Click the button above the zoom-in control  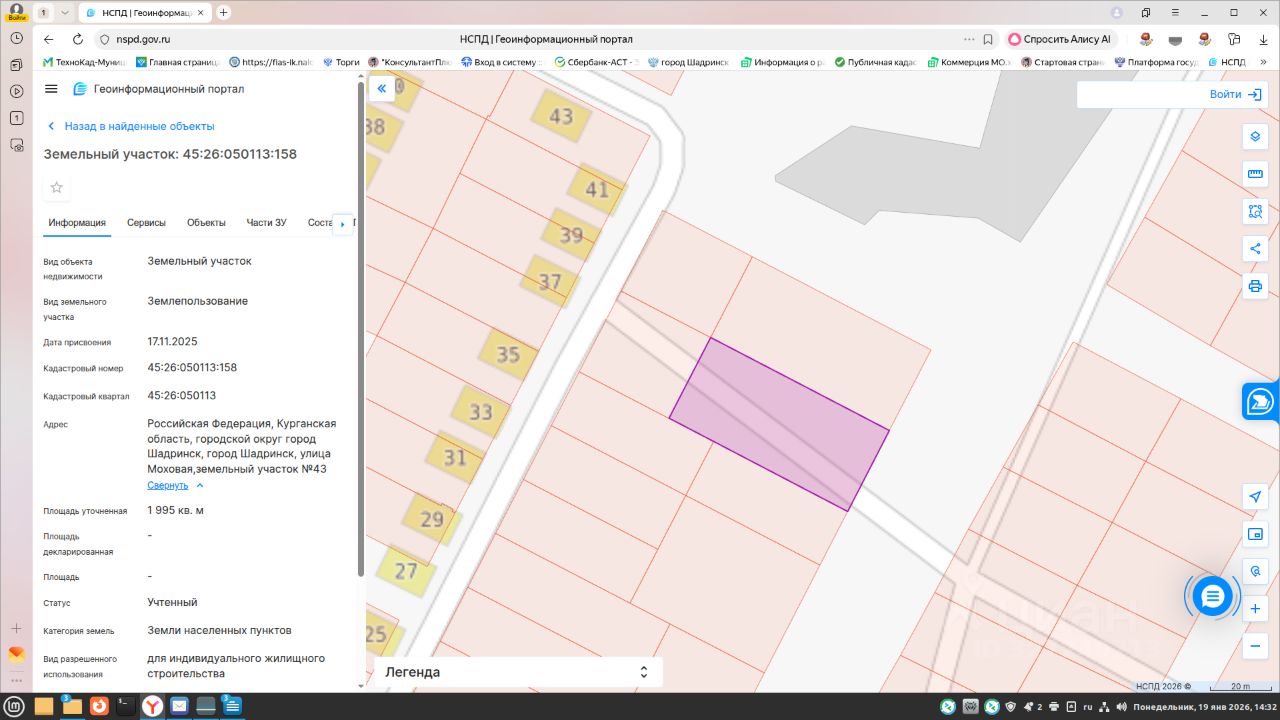click(x=1255, y=571)
